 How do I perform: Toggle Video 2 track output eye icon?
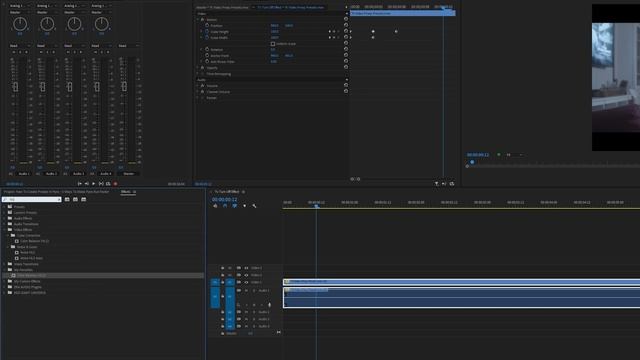click(x=246, y=275)
